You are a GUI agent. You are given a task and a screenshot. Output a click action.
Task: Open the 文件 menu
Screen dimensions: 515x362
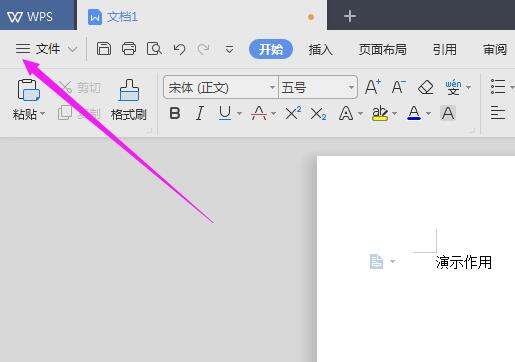pos(47,49)
